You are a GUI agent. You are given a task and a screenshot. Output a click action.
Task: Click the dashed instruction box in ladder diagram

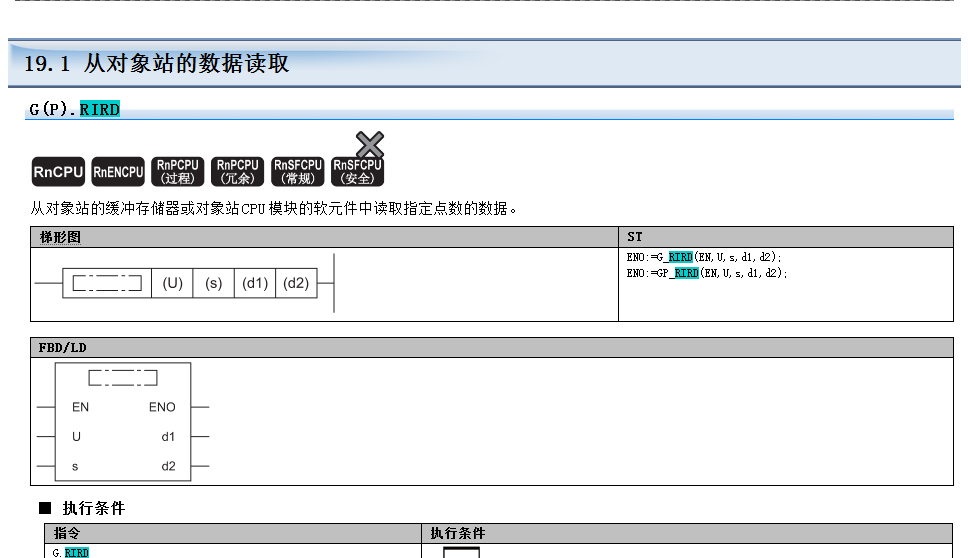click(106, 283)
